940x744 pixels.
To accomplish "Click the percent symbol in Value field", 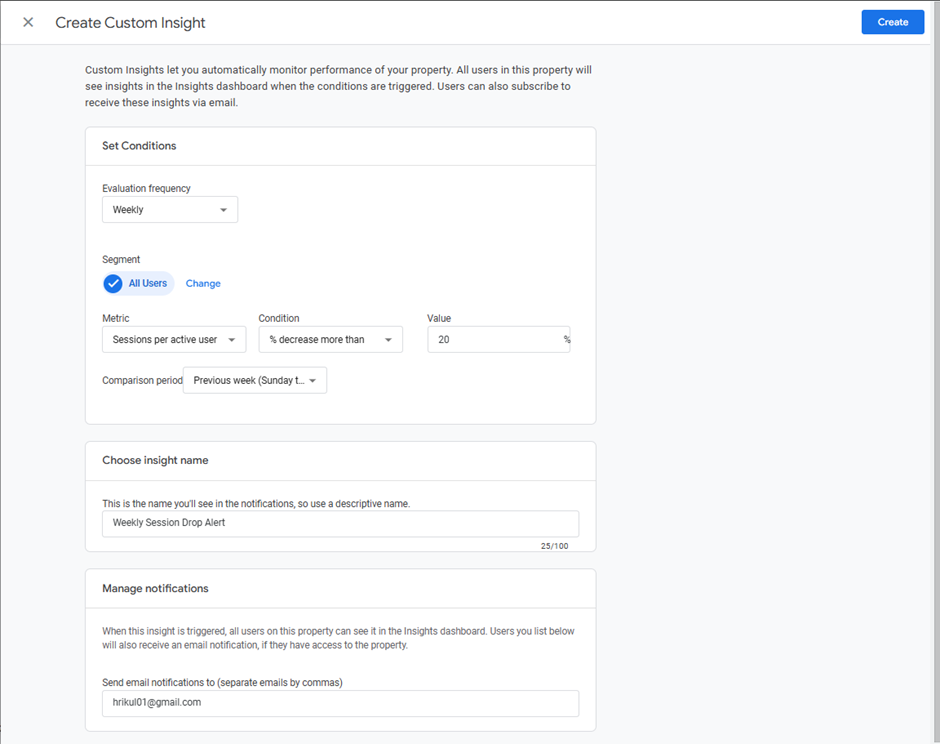I will (x=566, y=340).
